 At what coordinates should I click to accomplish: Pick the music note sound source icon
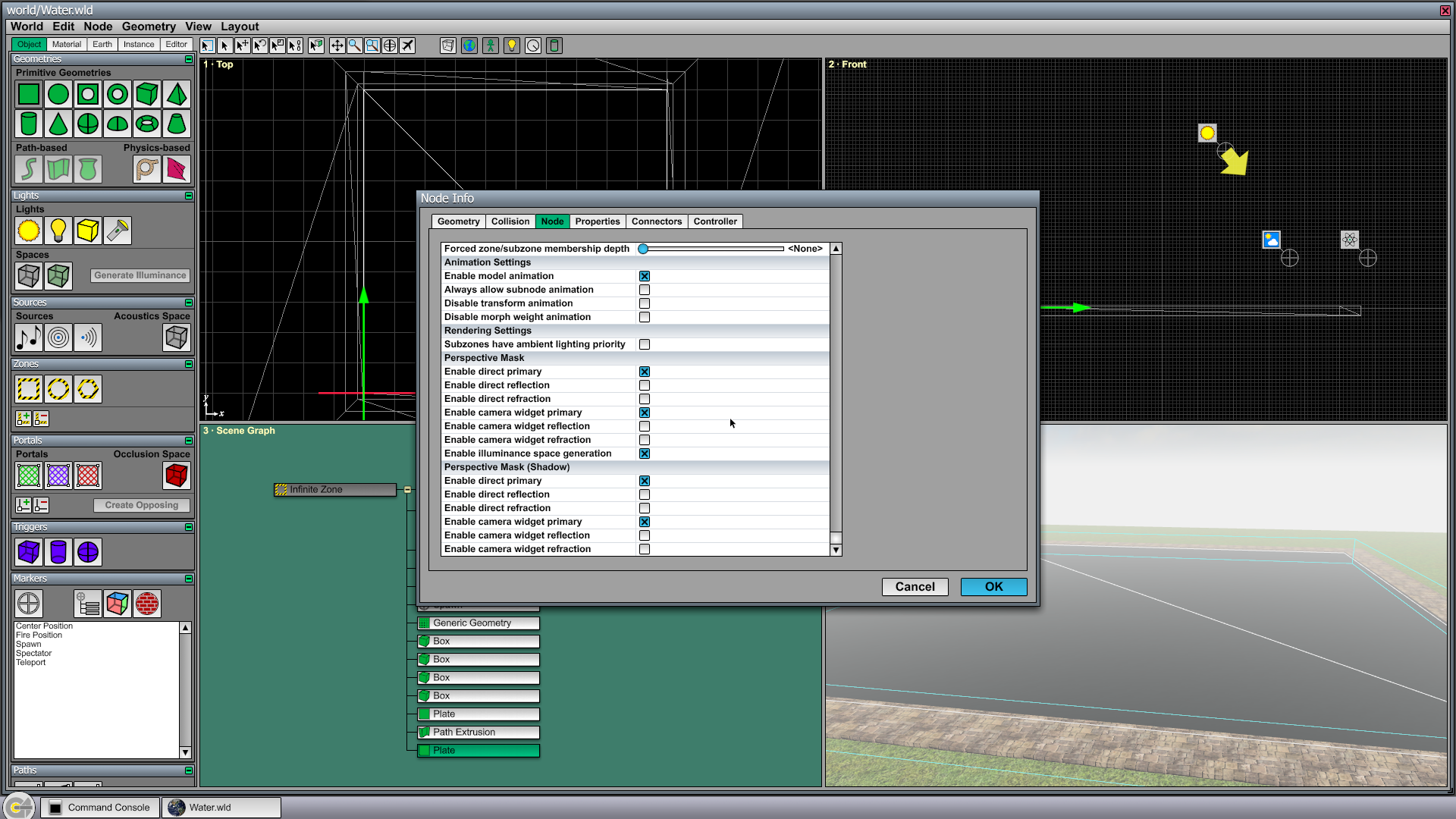tap(29, 337)
